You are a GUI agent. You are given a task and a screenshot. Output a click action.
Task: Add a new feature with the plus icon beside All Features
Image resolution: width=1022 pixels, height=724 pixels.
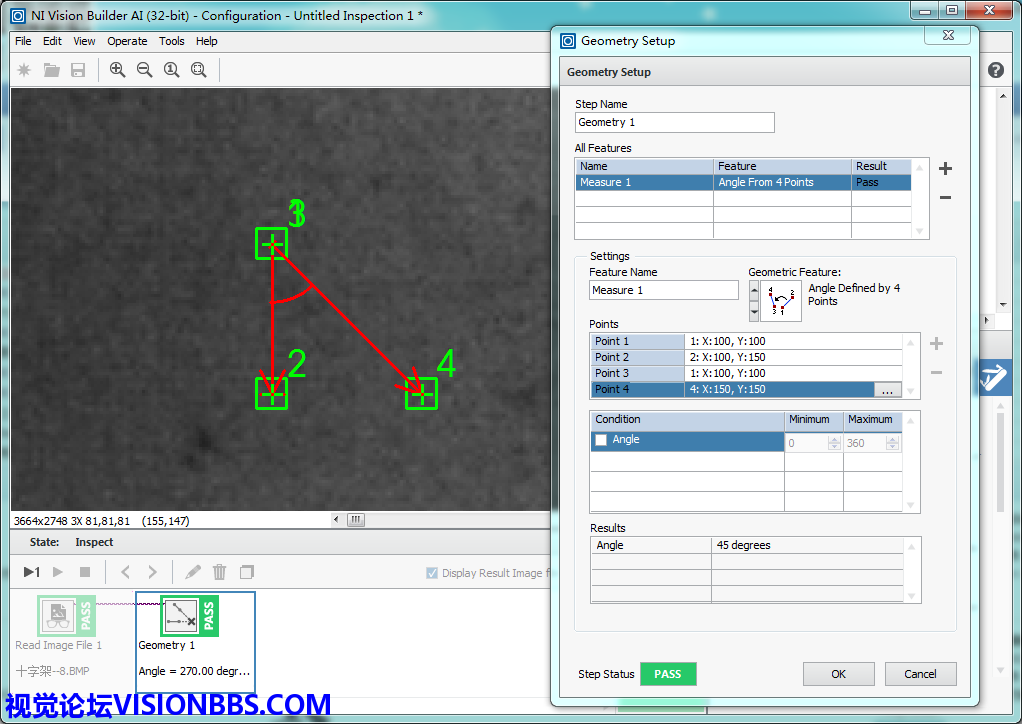point(945,169)
